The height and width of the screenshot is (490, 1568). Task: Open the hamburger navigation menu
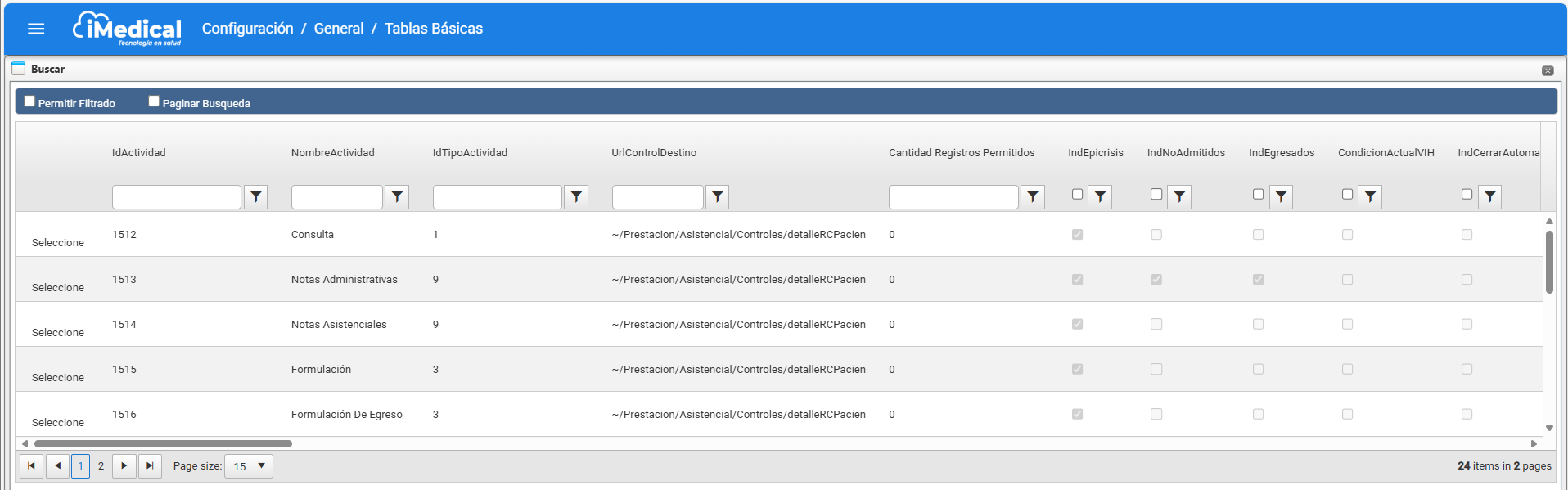[36, 29]
